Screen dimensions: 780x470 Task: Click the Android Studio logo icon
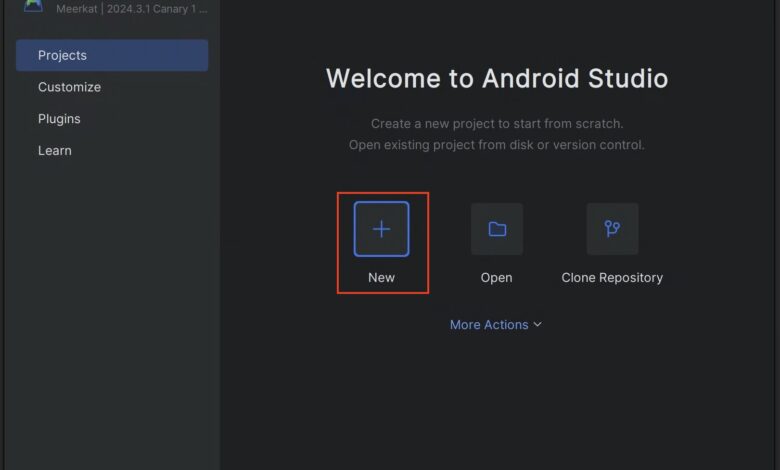33,6
